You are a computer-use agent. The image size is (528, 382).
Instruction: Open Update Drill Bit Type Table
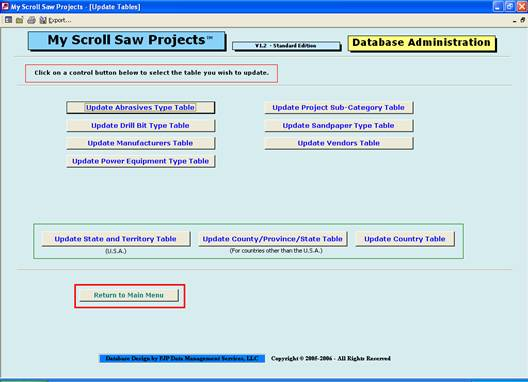(140, 125)
